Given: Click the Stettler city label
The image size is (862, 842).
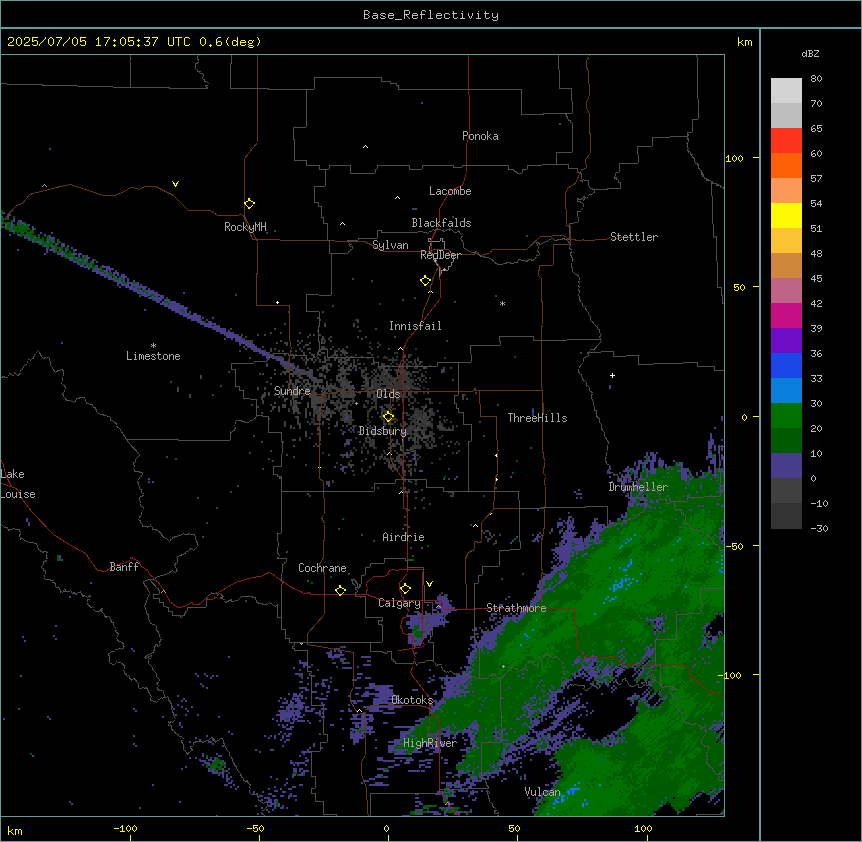Looking at the screenshot, I should click(633, 237).
